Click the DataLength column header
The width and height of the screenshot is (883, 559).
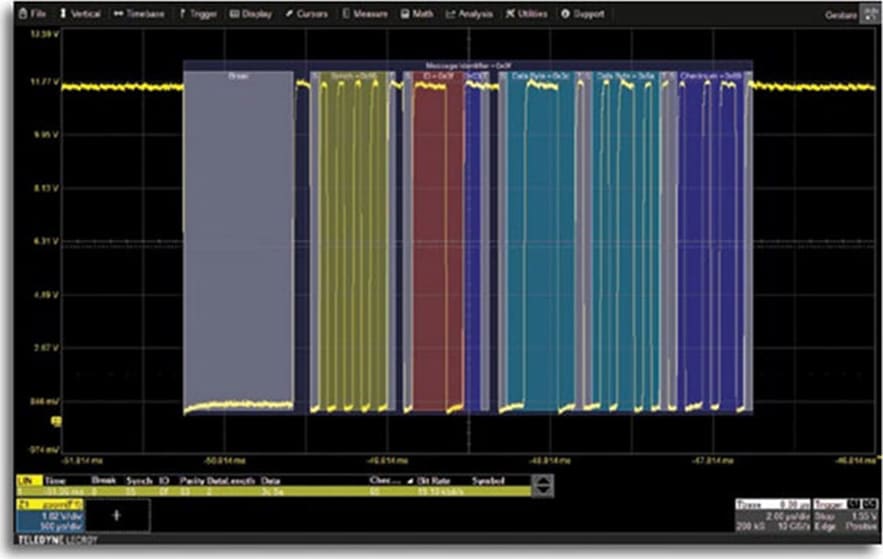[x=231, y=481]
